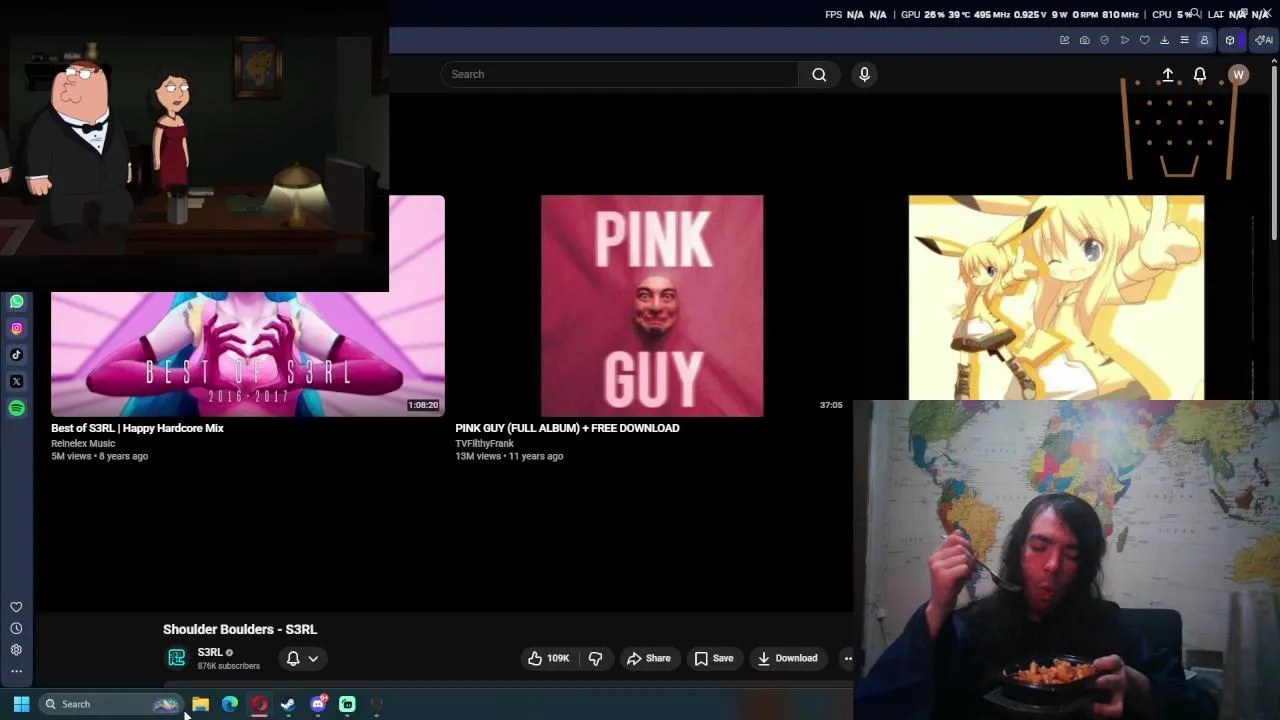
Task: Open 'PINK GUY (FULL ALBUM) + FREE DOWNLOAD' title
Action: pos(567,428)
